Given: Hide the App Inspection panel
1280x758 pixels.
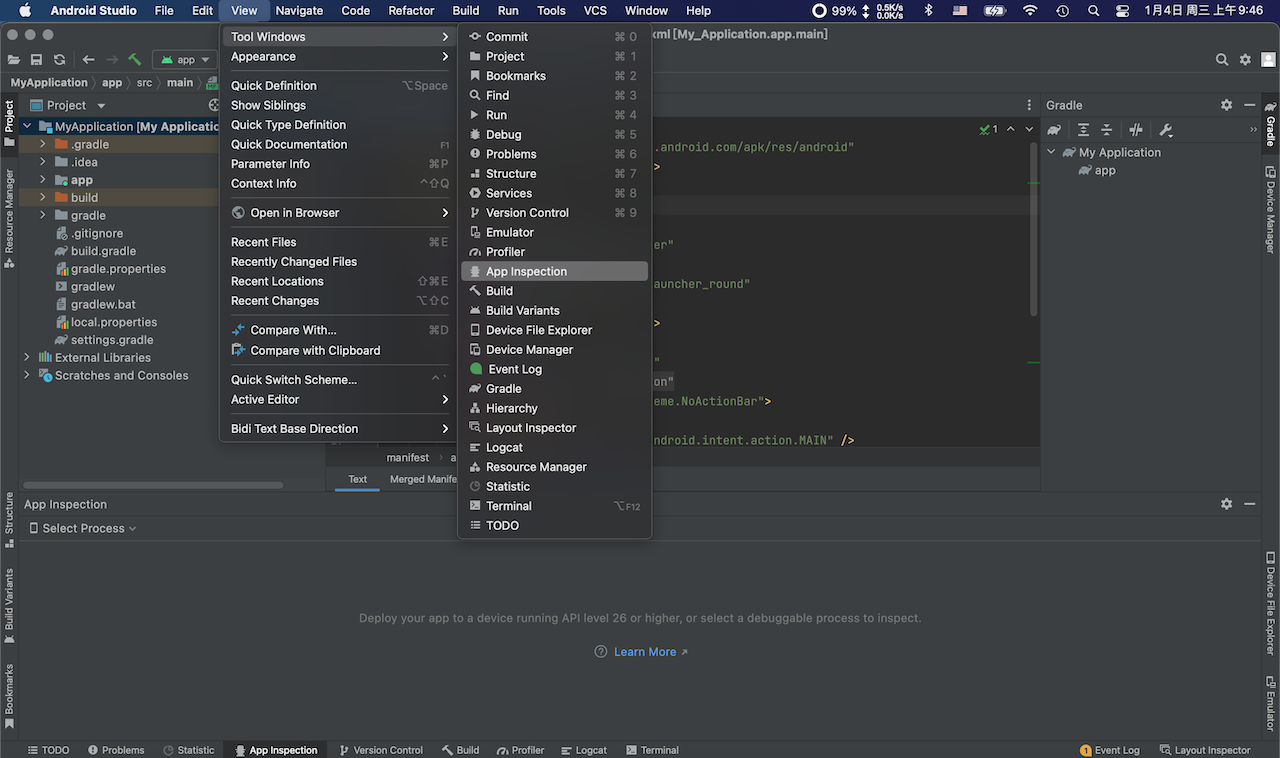Looking at the screenshot, I should (x=1250, y=505).
